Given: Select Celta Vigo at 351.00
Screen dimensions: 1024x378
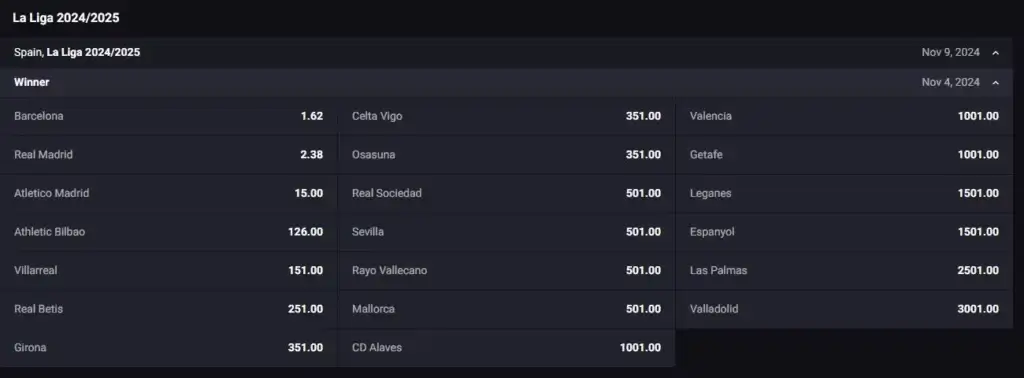Looking at the screenshot, I should click(x=507, y=116).
